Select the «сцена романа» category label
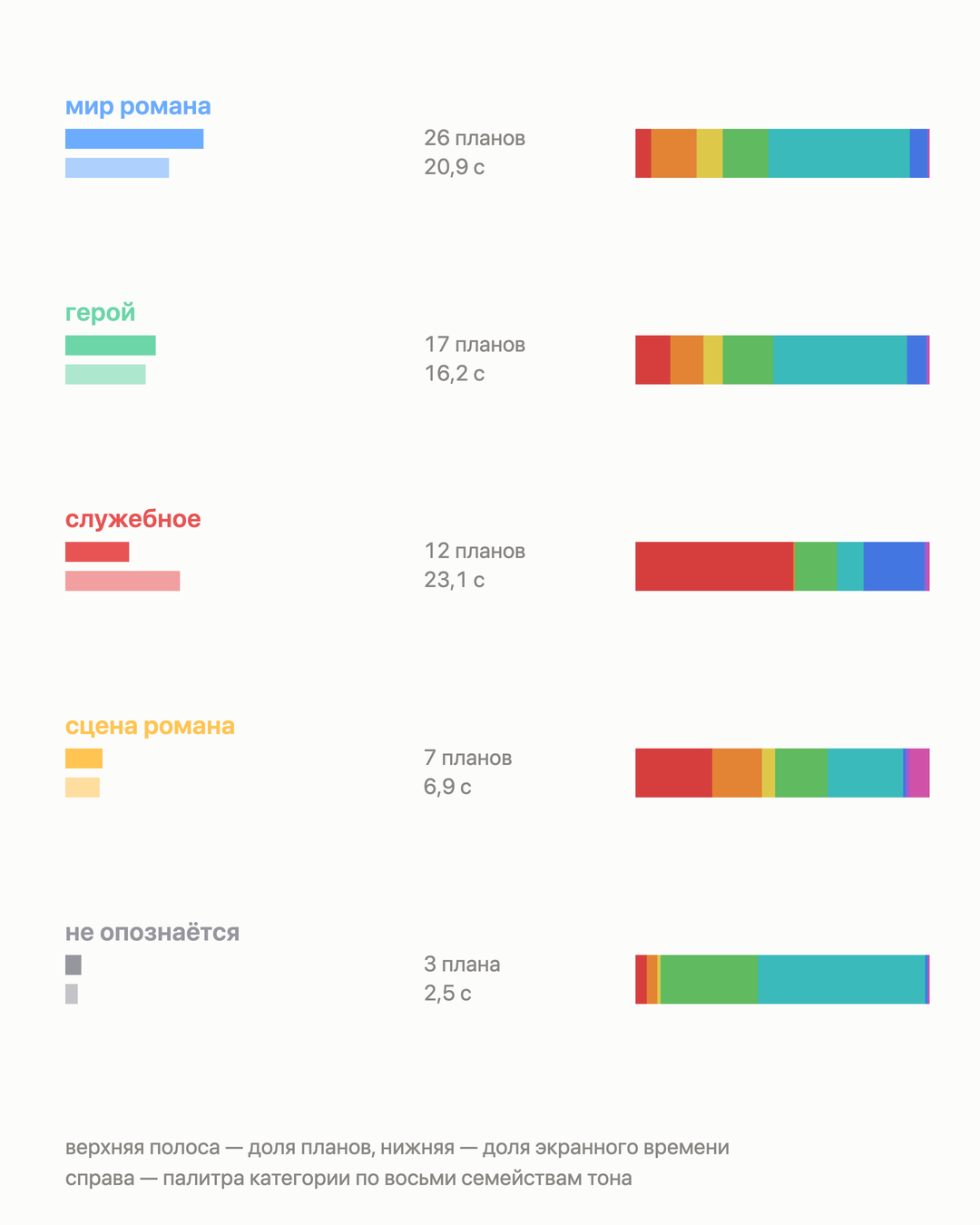Screen dimensions: 980x1225 click(x=150, y=726)
